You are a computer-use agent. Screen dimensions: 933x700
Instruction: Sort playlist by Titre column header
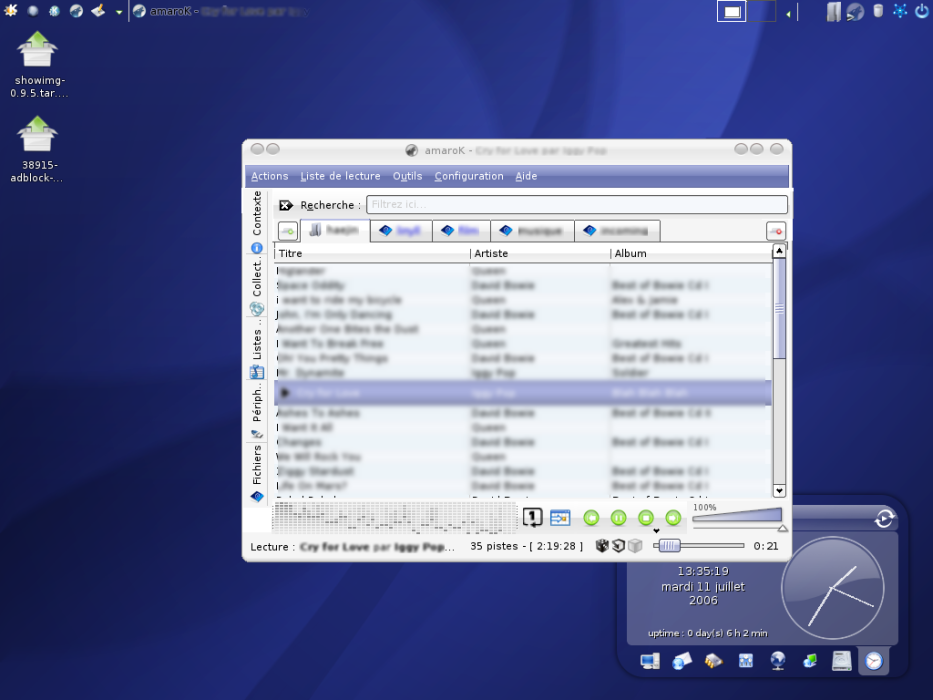(372, 254)
